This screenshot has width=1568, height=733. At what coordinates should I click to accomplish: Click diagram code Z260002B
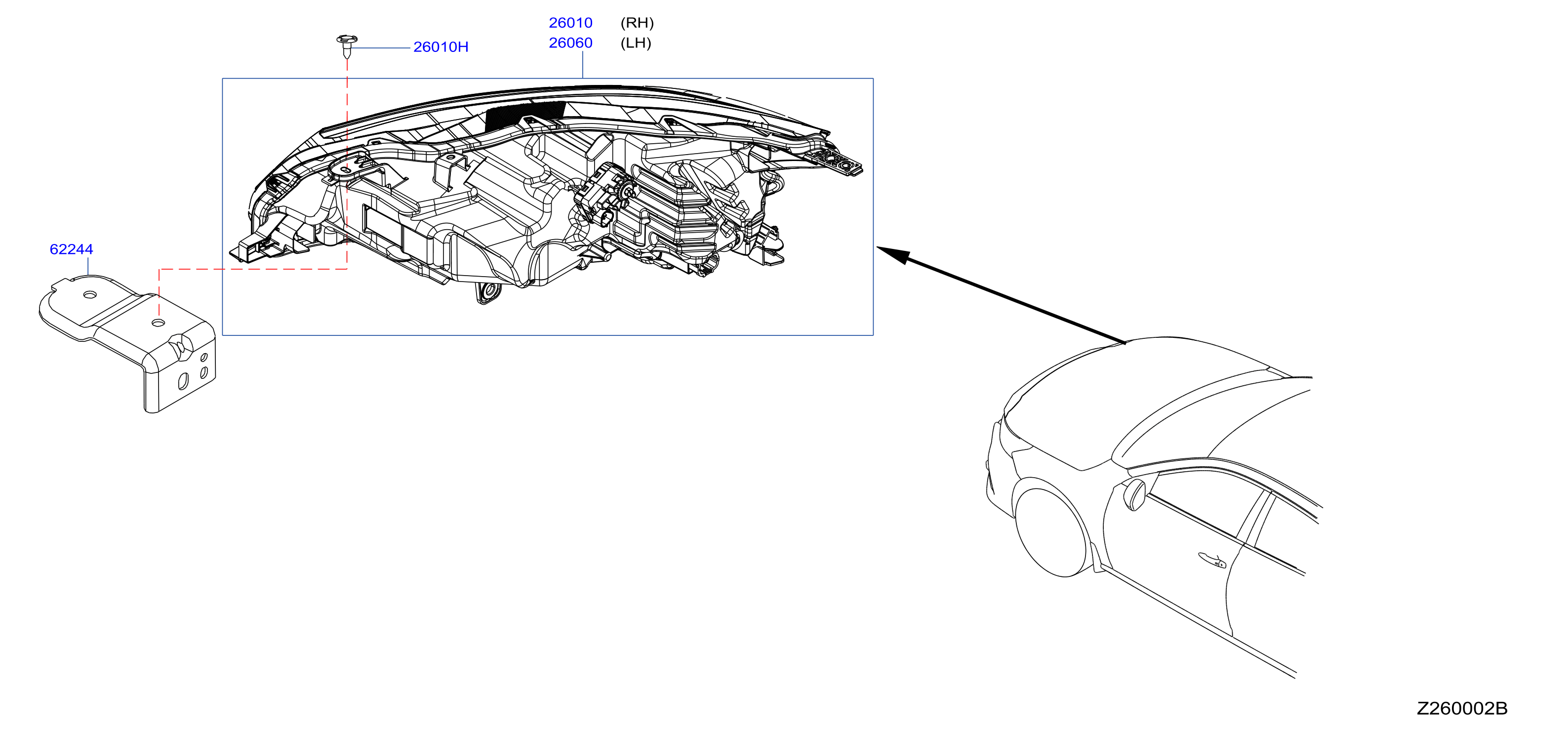pos(1462,708)
